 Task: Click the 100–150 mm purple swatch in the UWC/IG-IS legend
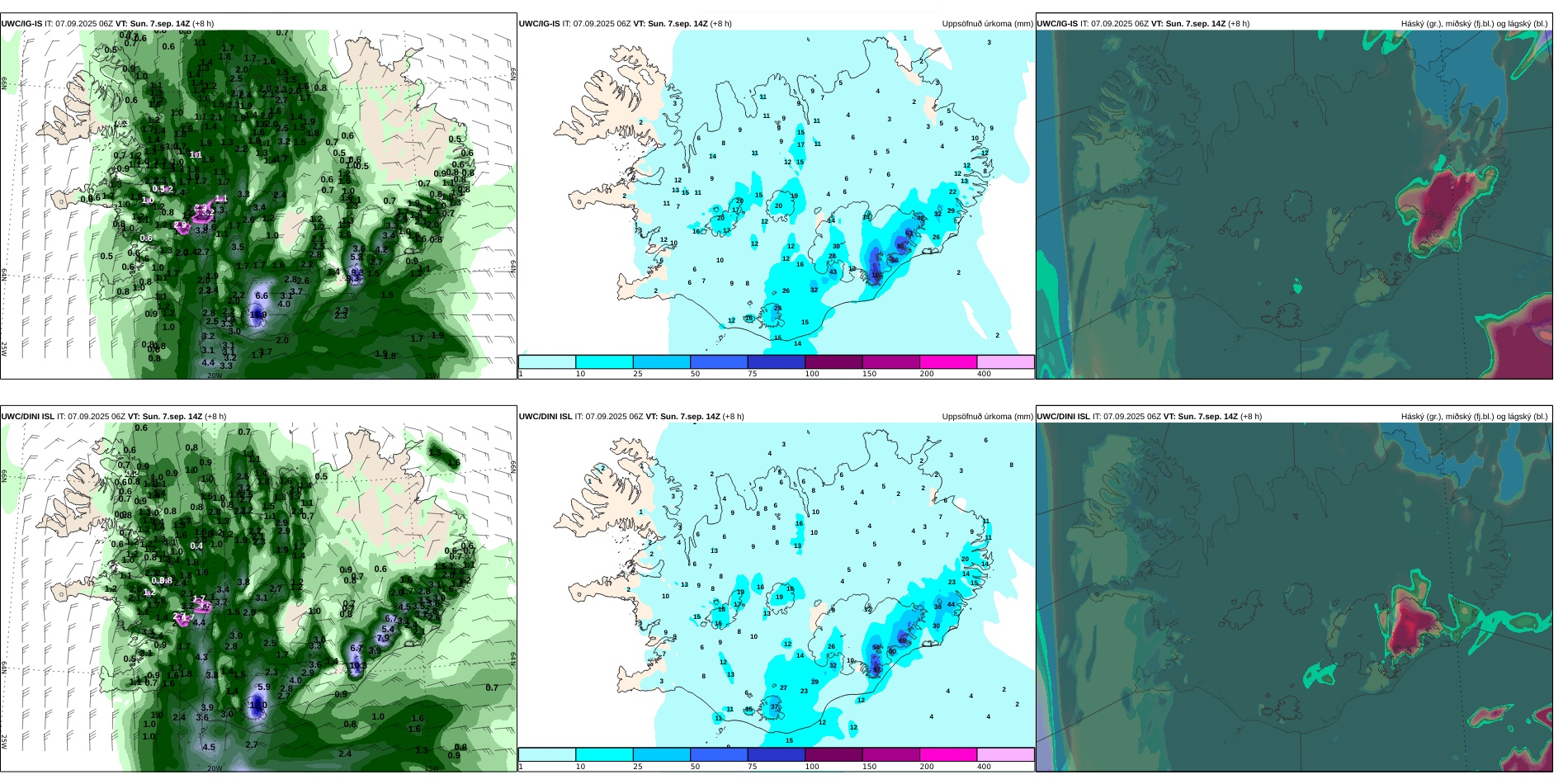pos(834,362)
